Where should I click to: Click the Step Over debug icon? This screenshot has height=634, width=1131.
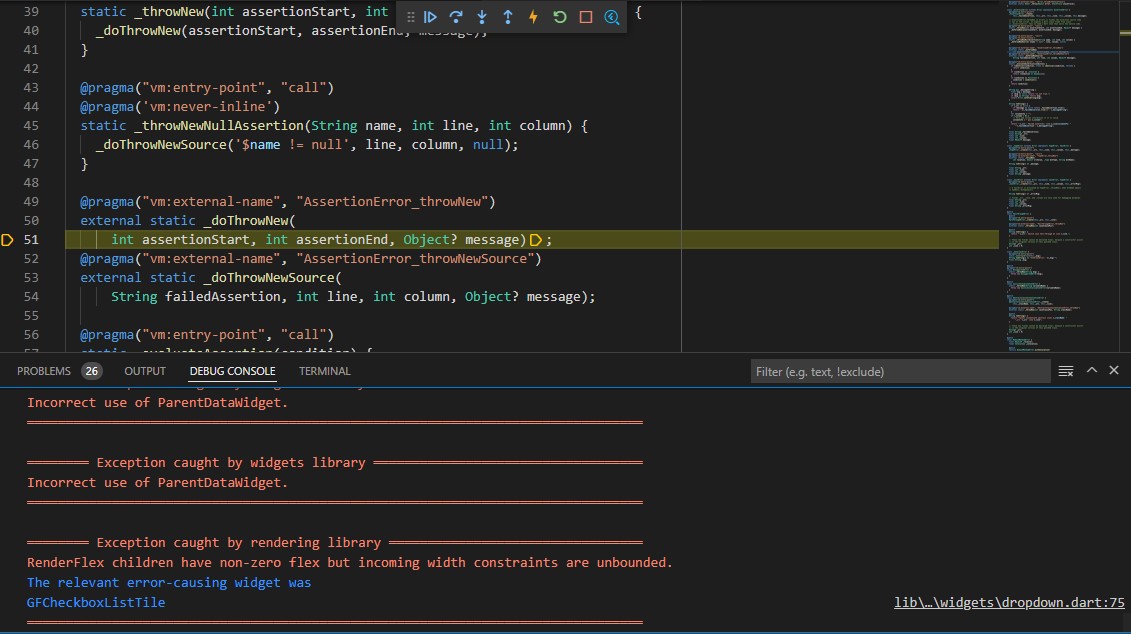456,17
